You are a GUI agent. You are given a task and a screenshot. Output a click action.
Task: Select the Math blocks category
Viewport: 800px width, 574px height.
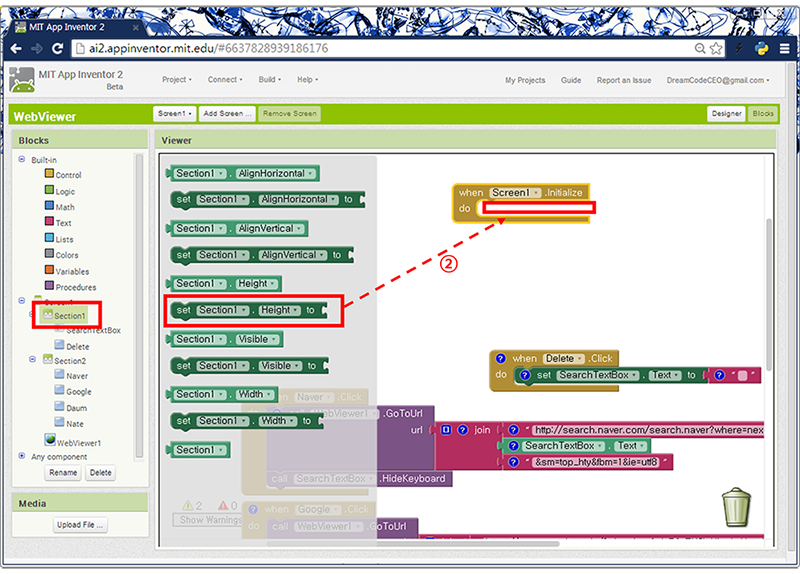click(x=60, y=207)
